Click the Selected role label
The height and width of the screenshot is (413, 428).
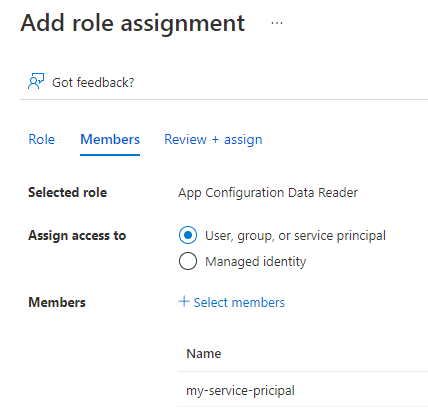(68, 192)
